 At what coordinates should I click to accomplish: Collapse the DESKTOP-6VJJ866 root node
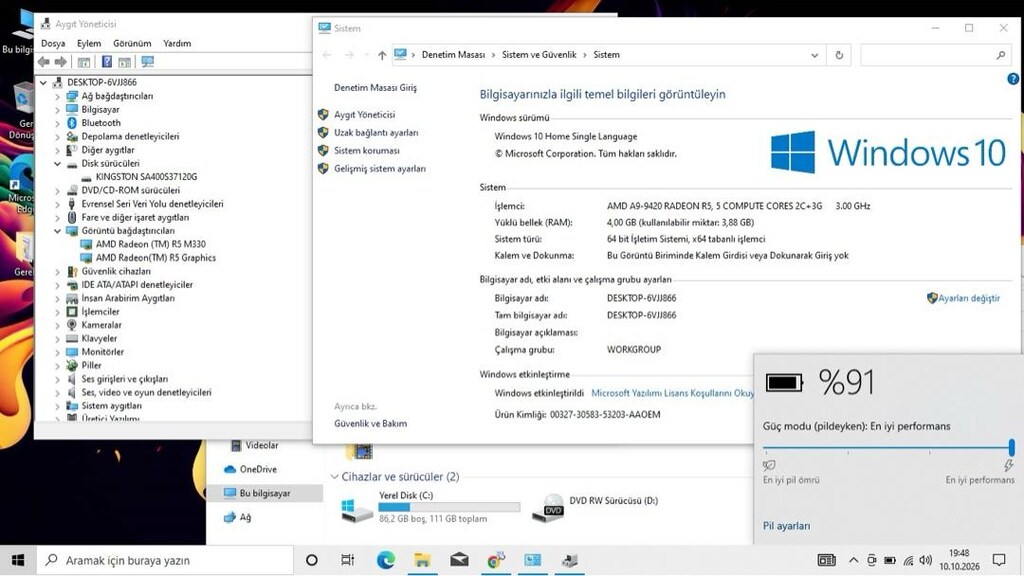tap(43, 82)
